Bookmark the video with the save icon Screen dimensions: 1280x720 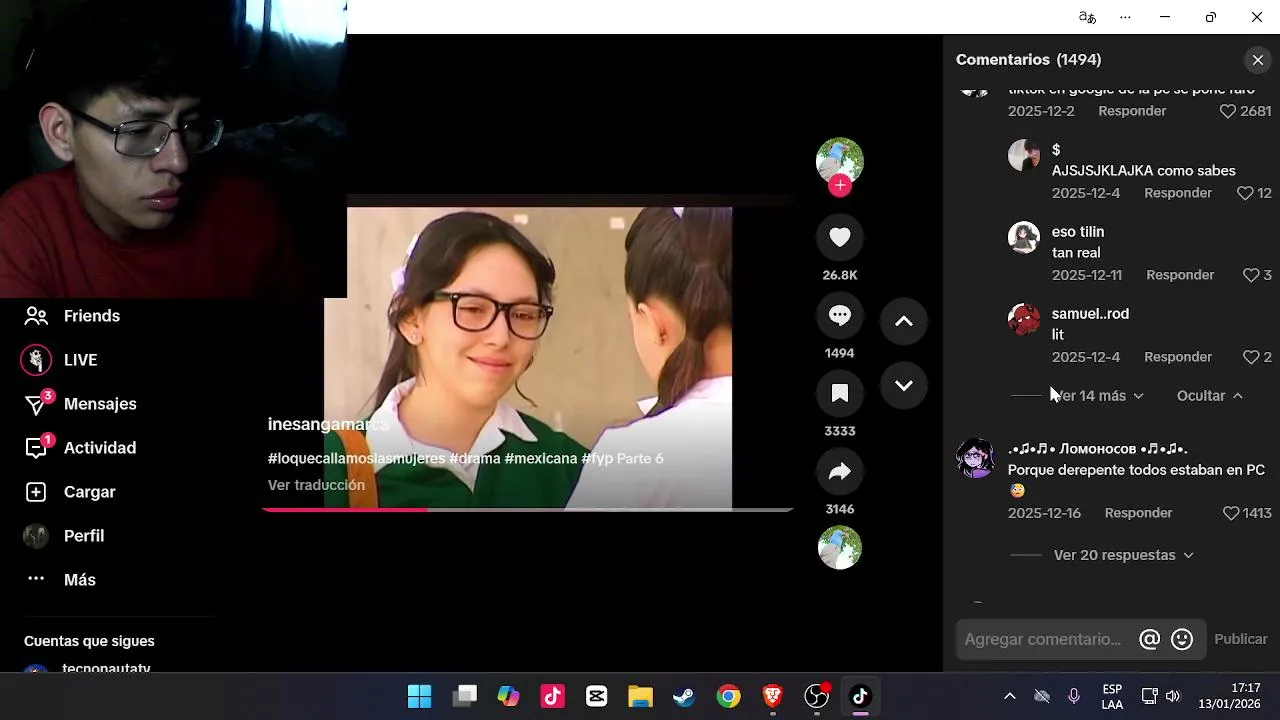(840, 393)
